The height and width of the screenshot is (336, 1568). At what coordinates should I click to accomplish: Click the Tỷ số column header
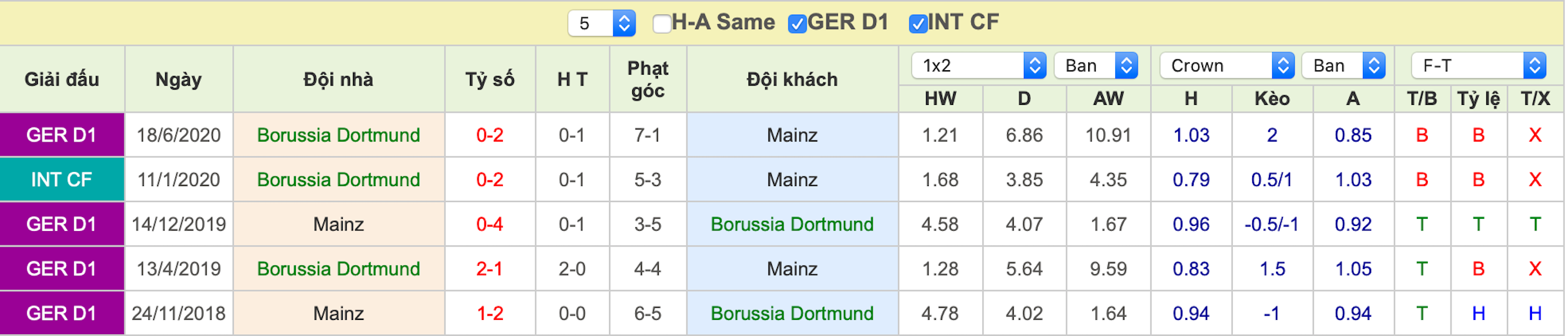[x=489, y=79]
